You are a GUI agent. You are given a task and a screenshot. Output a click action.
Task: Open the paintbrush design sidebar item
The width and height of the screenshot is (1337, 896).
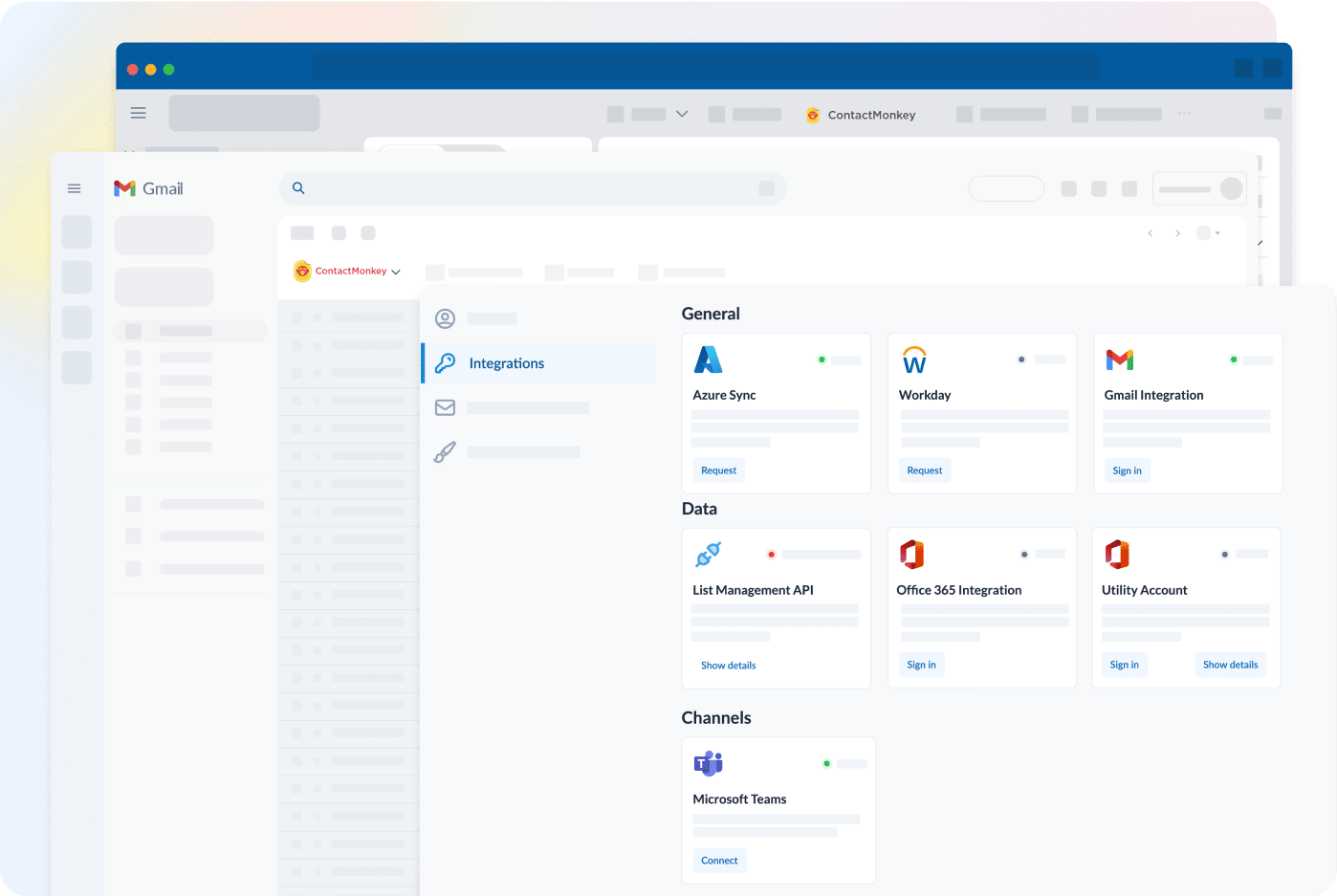coord(445,451)
